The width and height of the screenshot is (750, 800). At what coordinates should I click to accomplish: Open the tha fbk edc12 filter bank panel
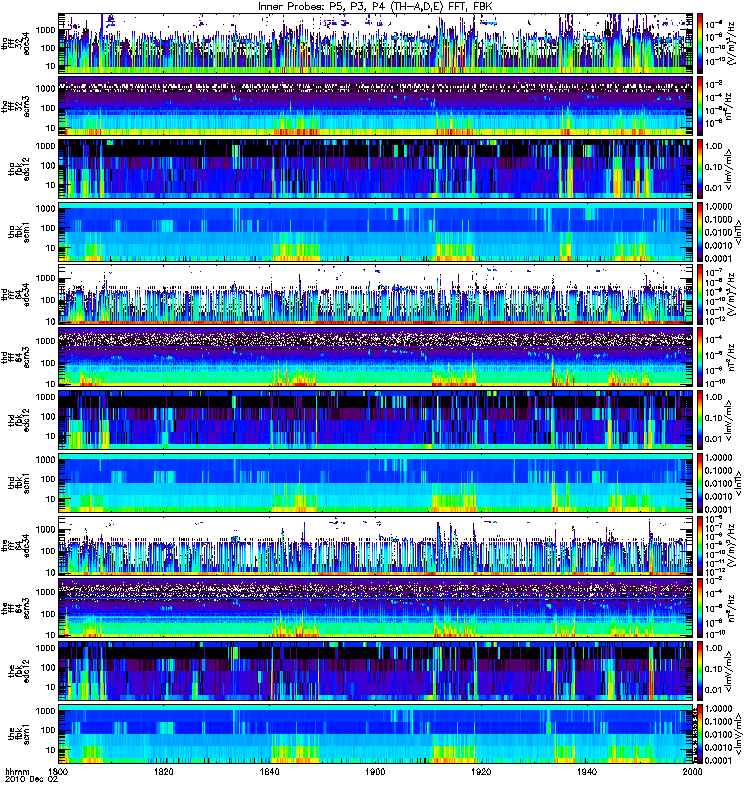click(376, 168)
